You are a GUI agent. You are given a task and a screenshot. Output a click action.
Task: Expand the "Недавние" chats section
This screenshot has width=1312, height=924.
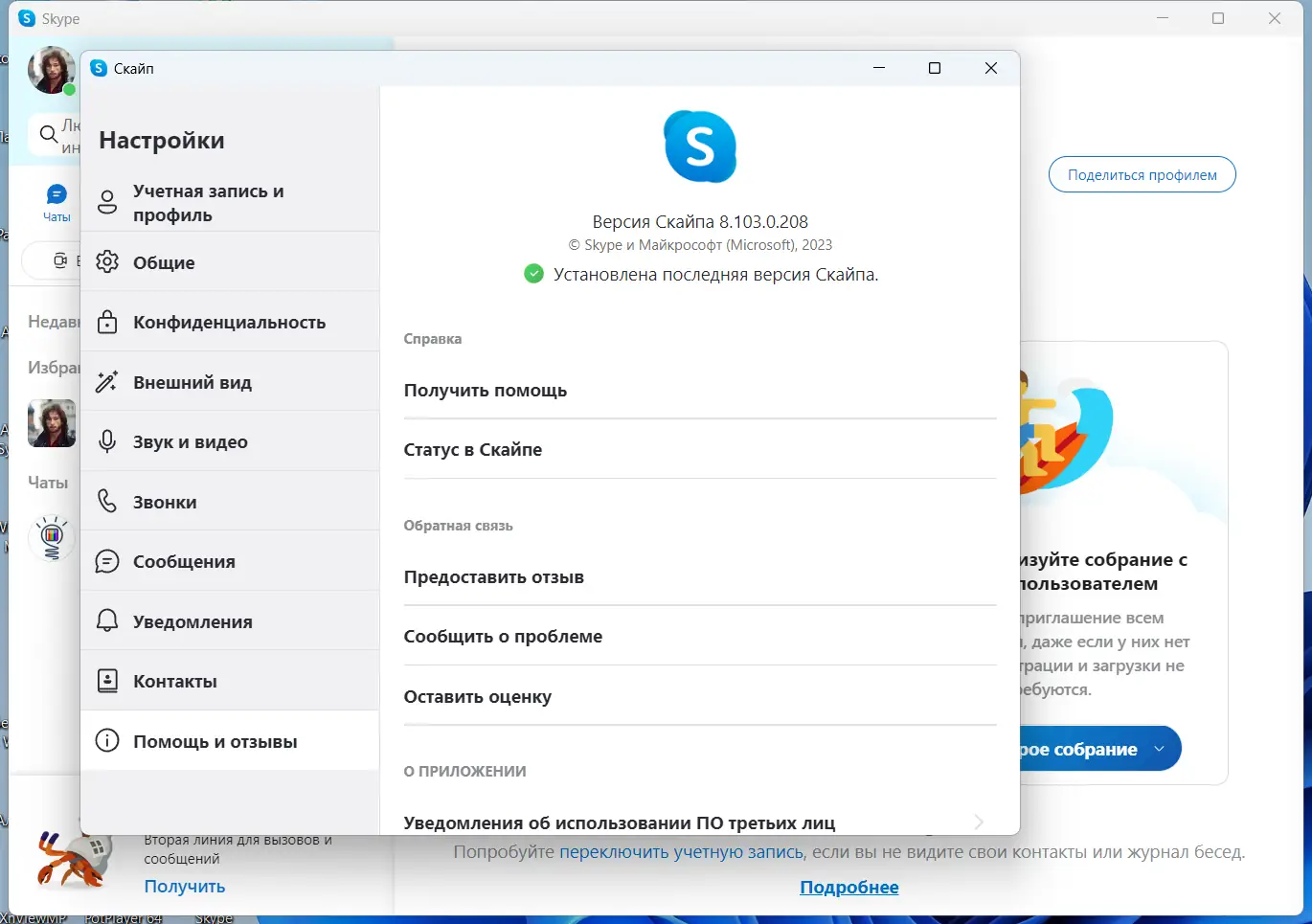tap(53, 321)
